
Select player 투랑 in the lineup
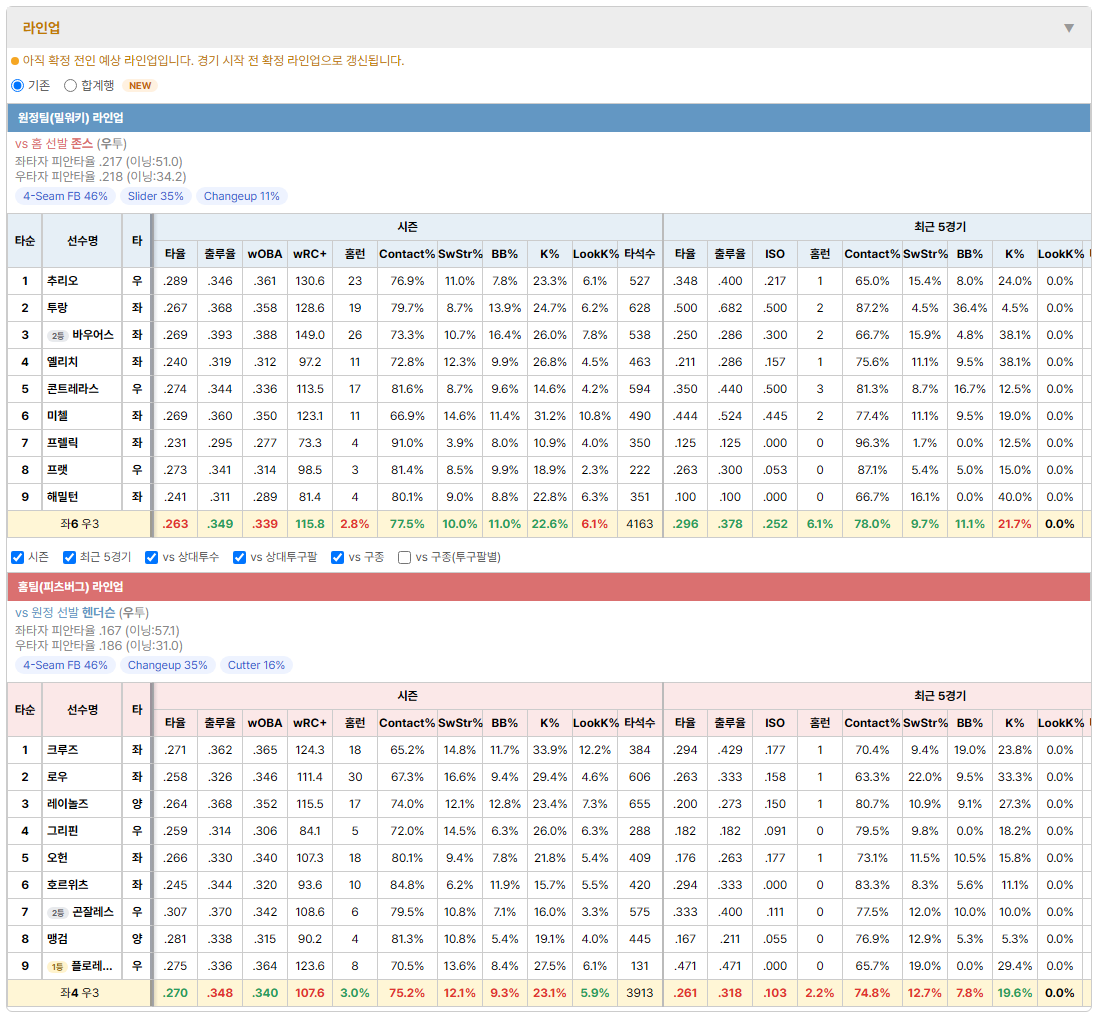click(x=57, y=308)
